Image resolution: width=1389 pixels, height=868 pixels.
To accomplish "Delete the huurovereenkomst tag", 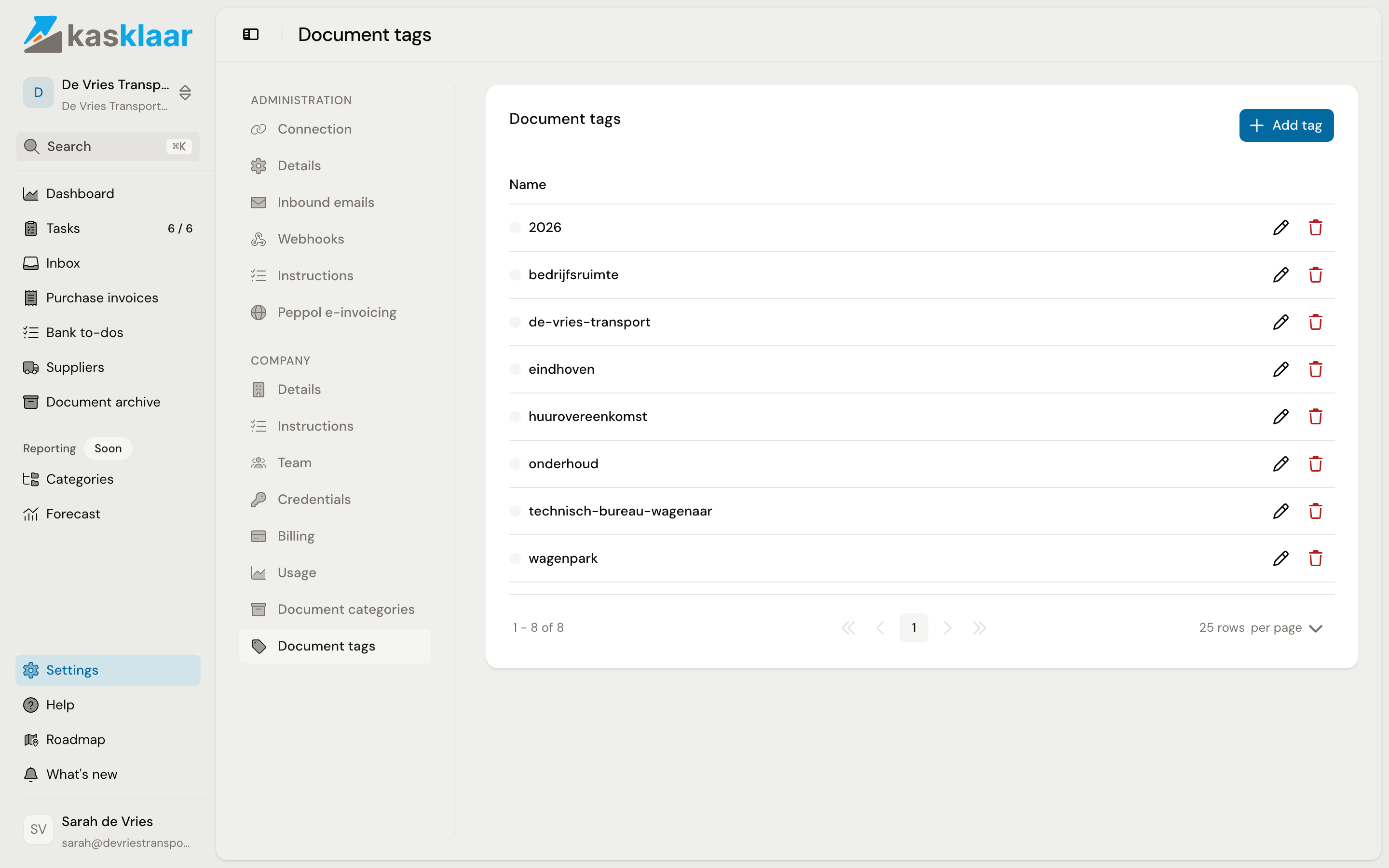I will pos(1316,416).
